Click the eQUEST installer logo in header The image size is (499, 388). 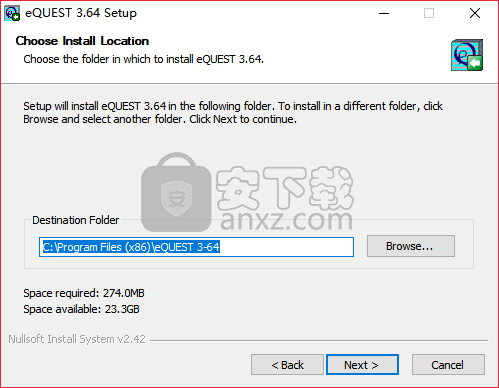[467, 55]
